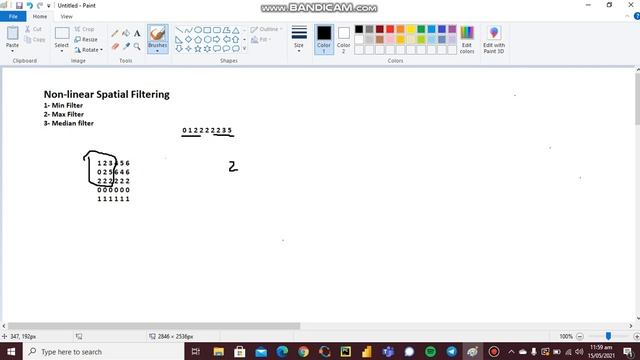Open Paint Help question mark

tap(637, 16)
